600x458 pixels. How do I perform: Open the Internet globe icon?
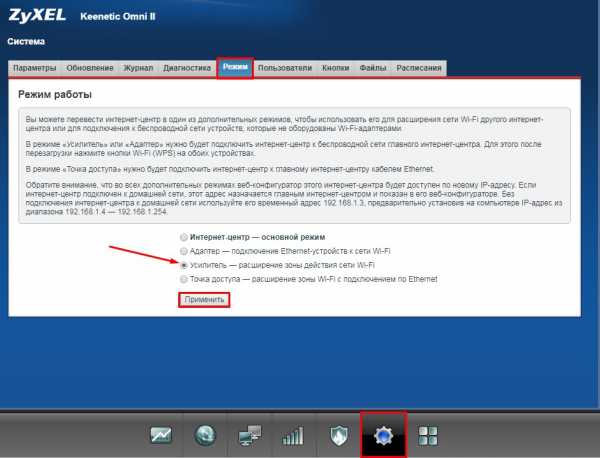pyautogui.click(x=205, y=435)
